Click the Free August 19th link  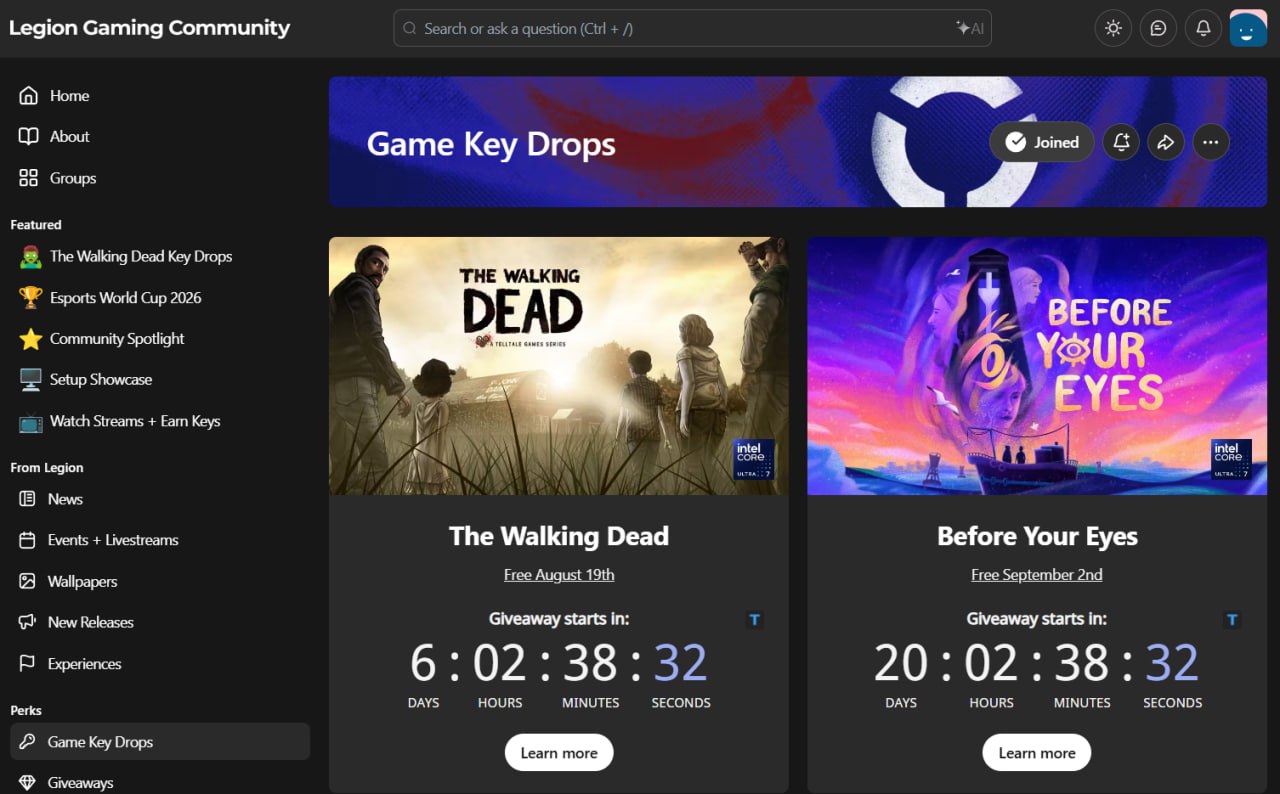[559, 575]
